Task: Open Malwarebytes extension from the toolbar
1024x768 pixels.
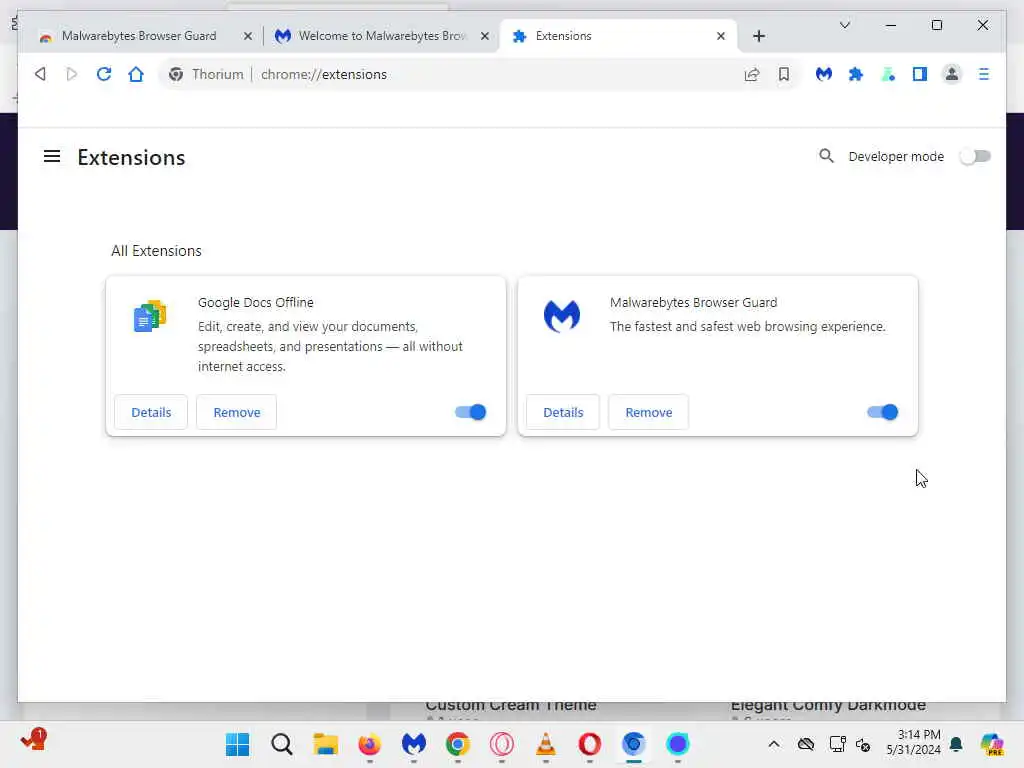Action: 824,74
